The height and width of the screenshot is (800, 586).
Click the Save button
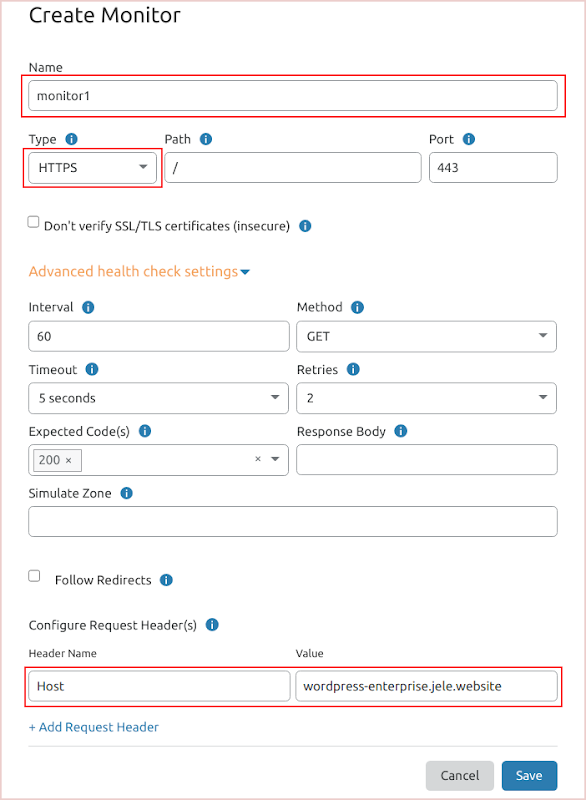point(529,776)
